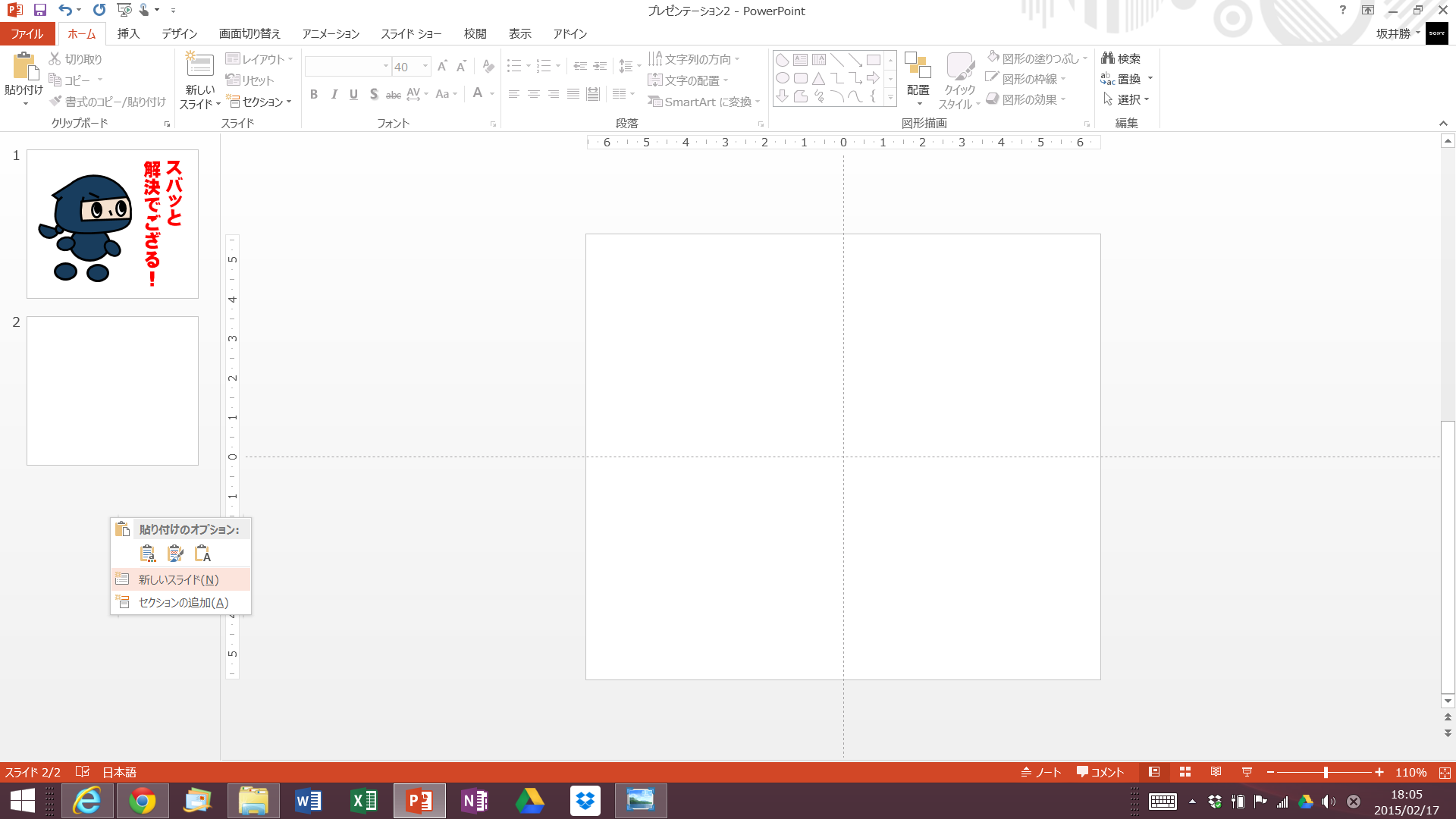Image resolution: width=1456 pixels, height=819 pixels.
Task: Toggle Underline formatting
Action: coord(353,94)
